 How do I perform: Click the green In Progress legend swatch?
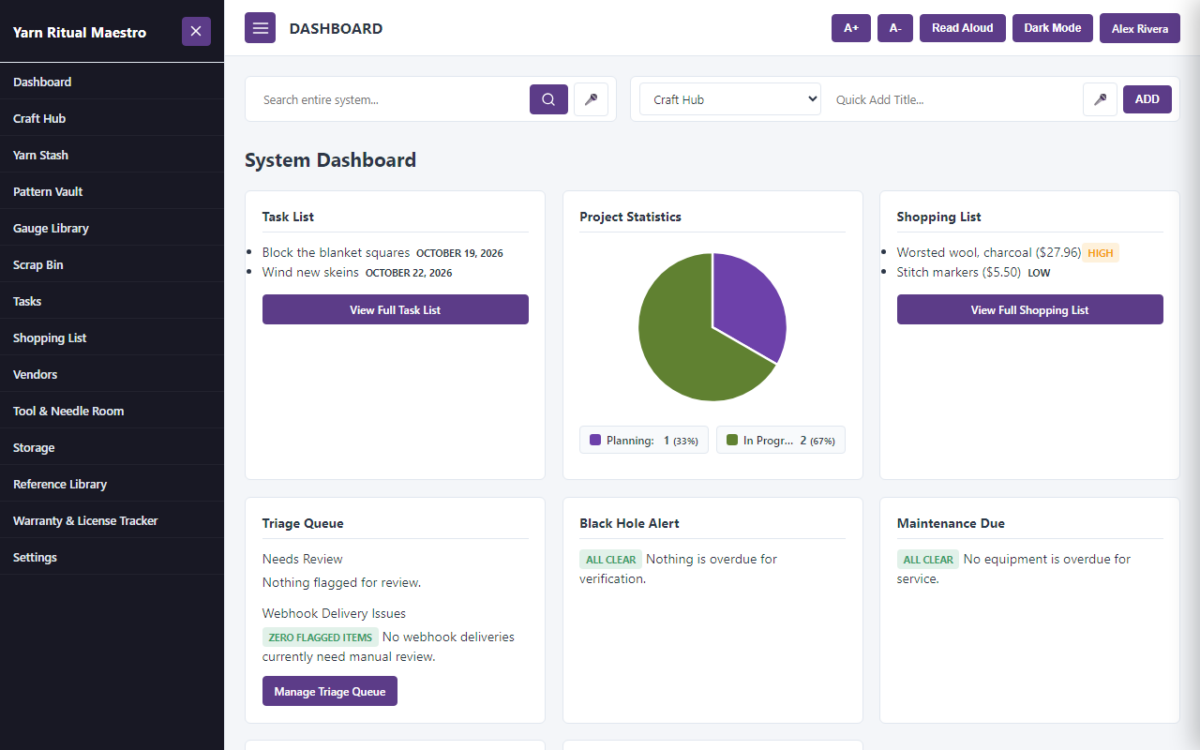(x=732, y=440)
